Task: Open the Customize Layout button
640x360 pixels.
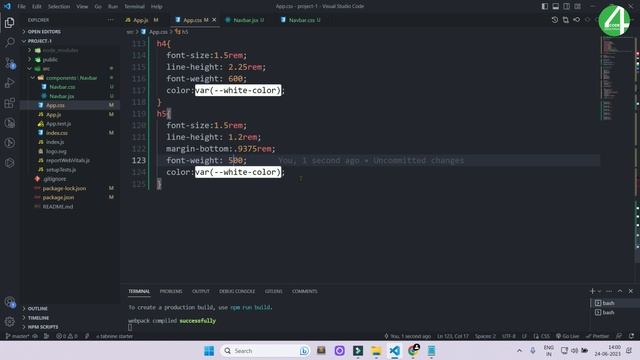Action: point(577,6)
